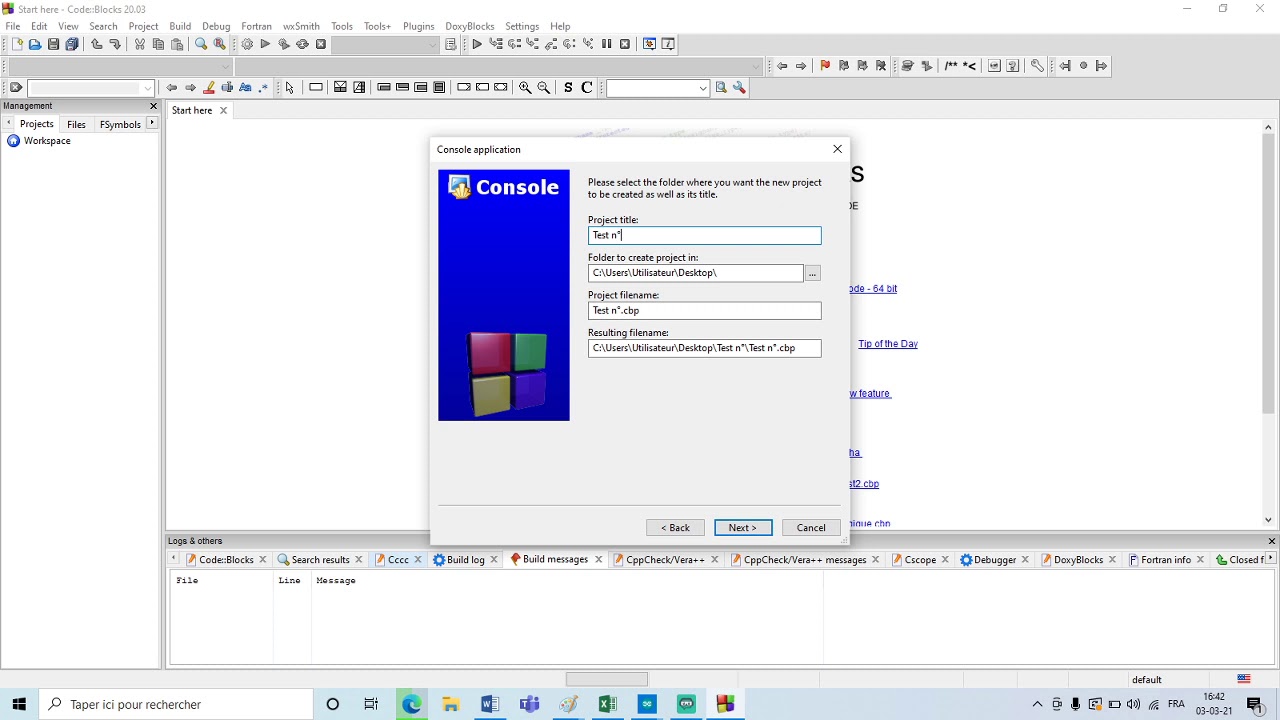Click the New file toolbar icon
Image resolution: width=1280 pixels, height=720 pixels.
16,44
